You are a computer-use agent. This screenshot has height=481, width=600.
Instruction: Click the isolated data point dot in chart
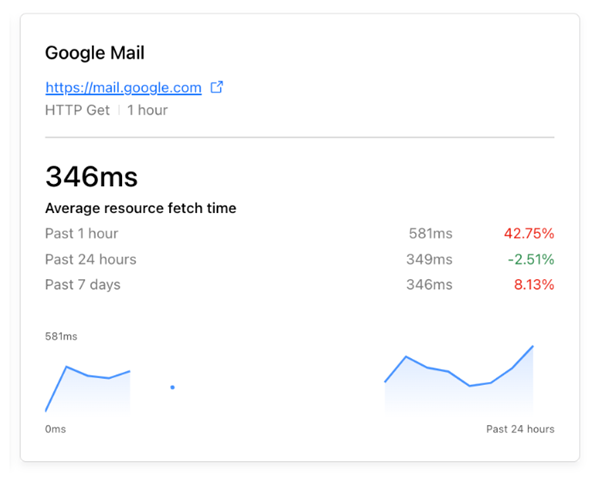pyautogui.click(x=173, y=387)
